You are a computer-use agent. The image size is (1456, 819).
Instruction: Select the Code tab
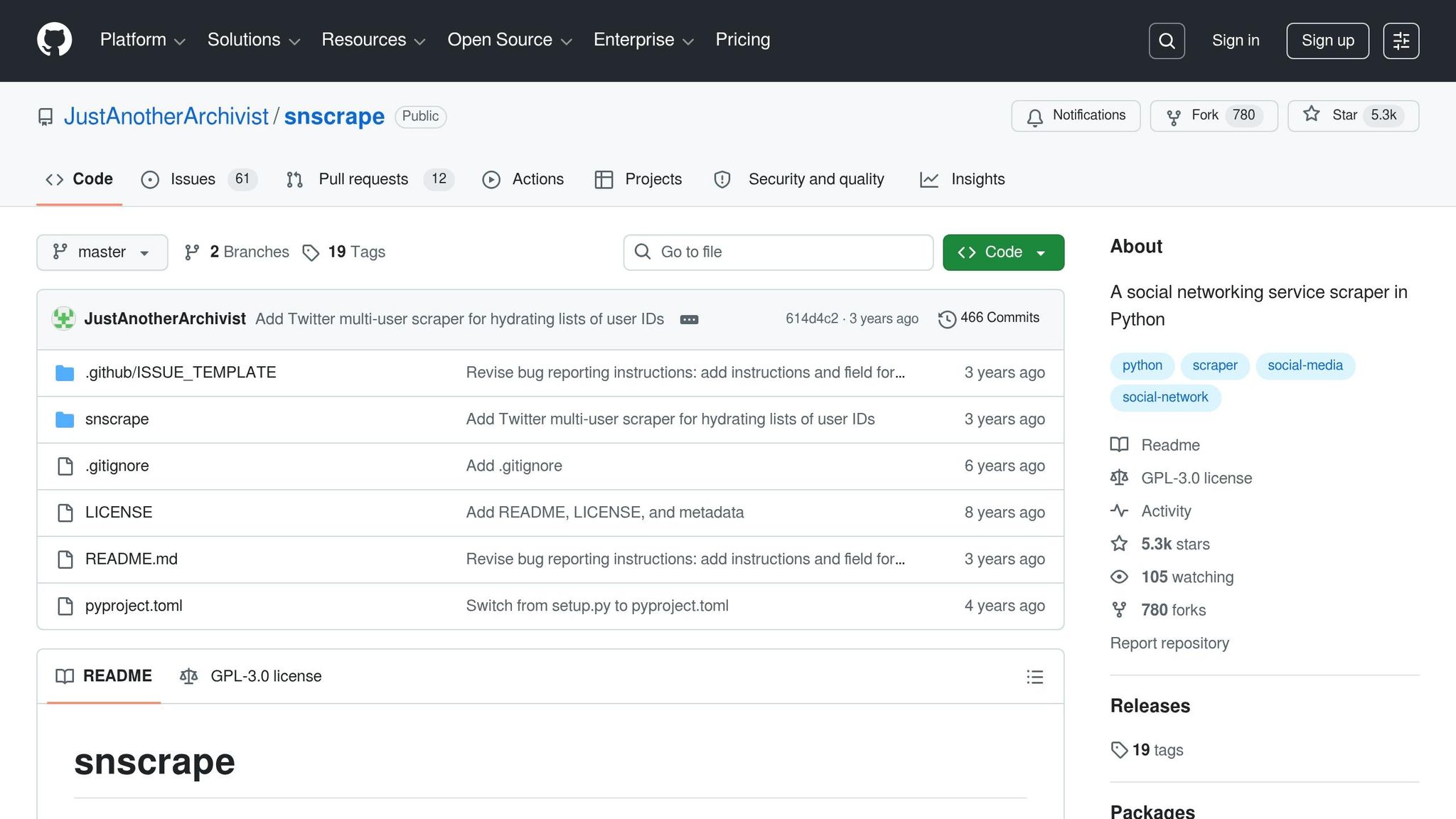[x=79, y=179]
